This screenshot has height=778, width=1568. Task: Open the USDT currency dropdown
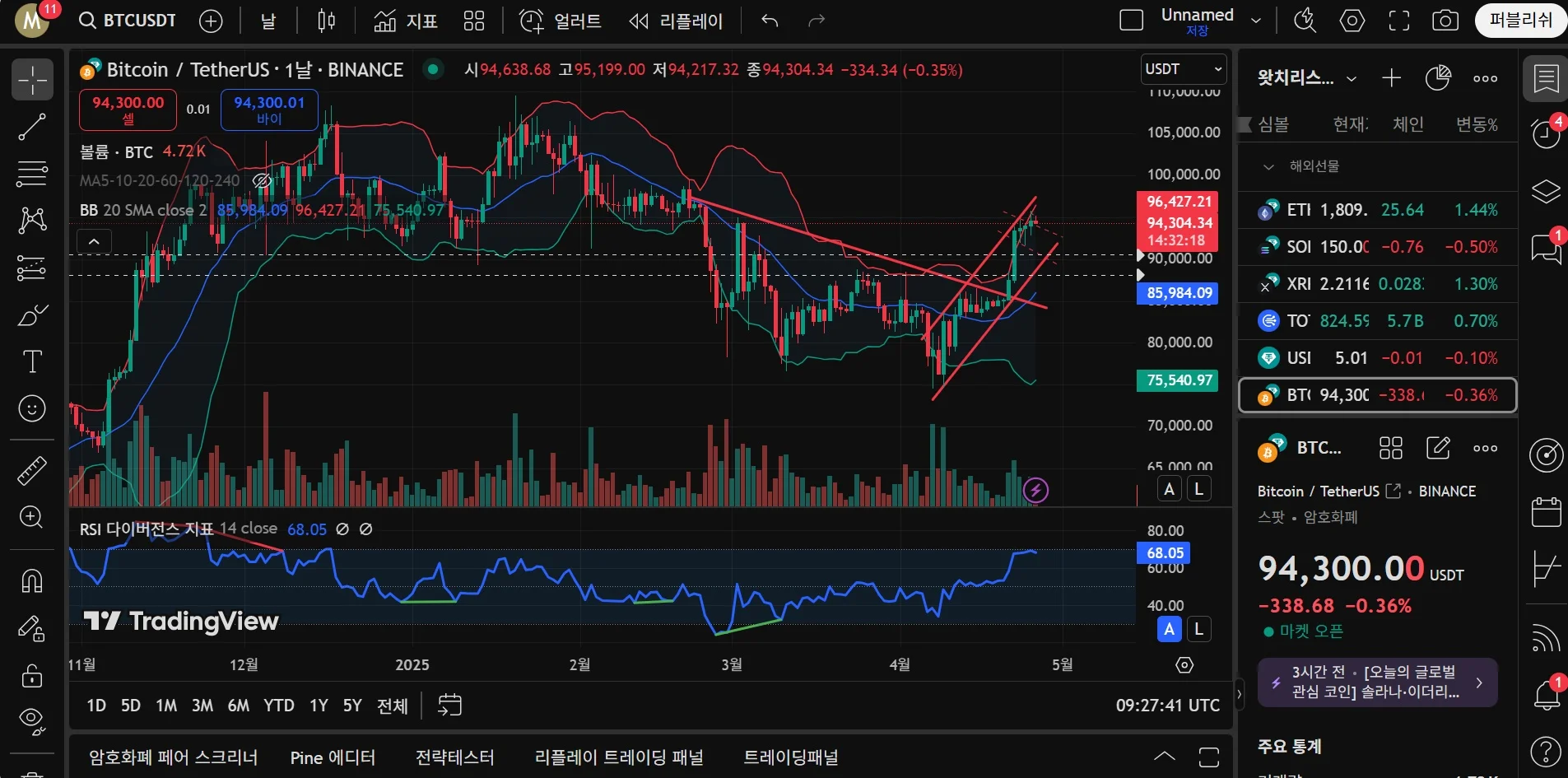click(x=1183, y=69)
